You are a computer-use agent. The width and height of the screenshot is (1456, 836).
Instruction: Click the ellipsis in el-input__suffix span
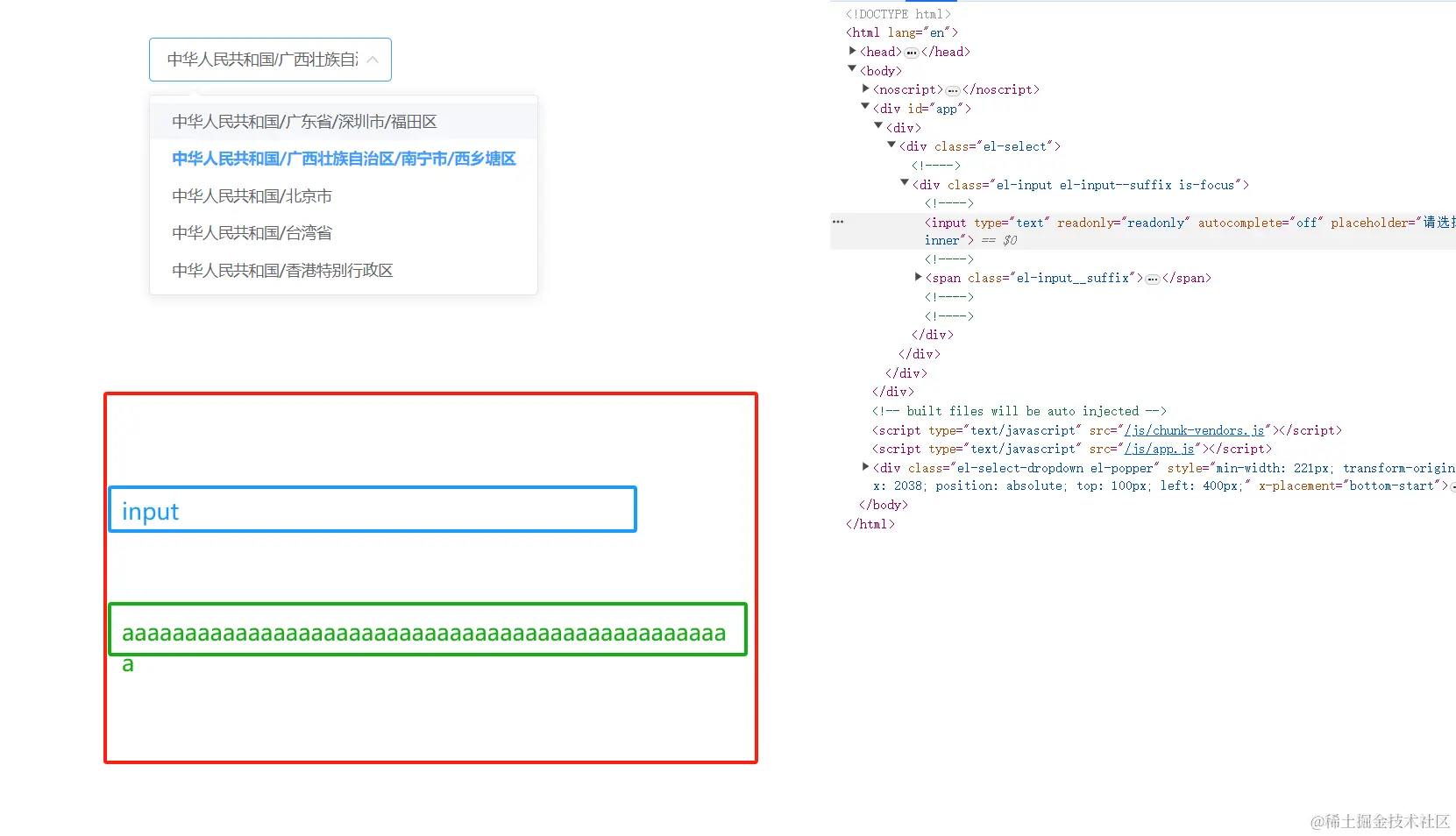pos(1153,279)
